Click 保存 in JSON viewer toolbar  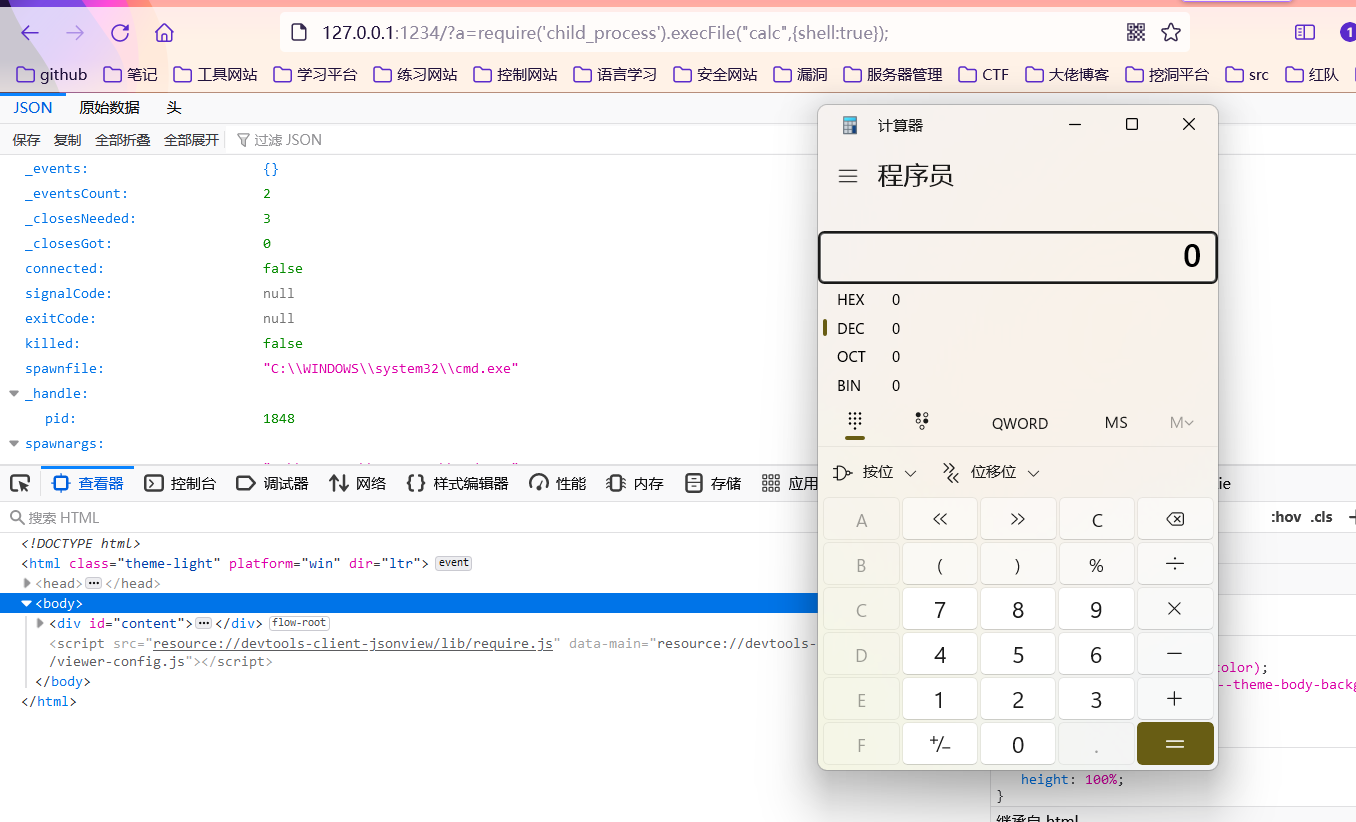(27, 140)
